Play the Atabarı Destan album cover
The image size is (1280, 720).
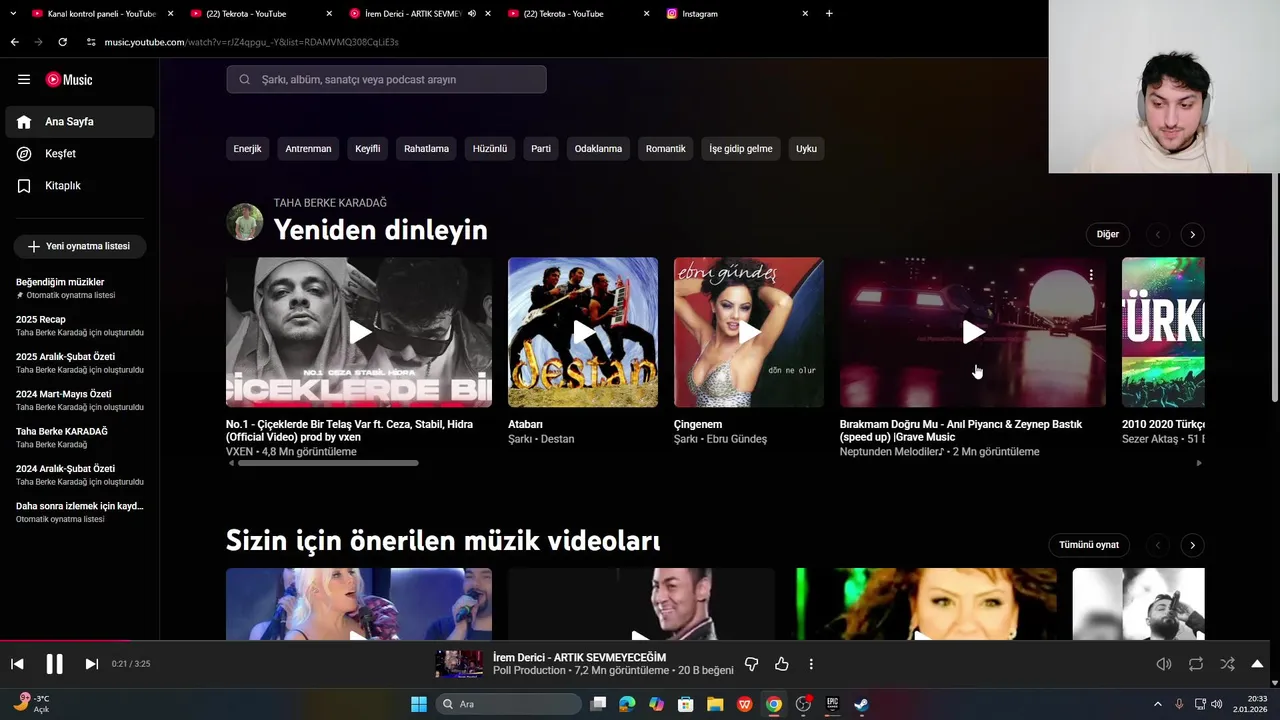click(x=583, y=332)
